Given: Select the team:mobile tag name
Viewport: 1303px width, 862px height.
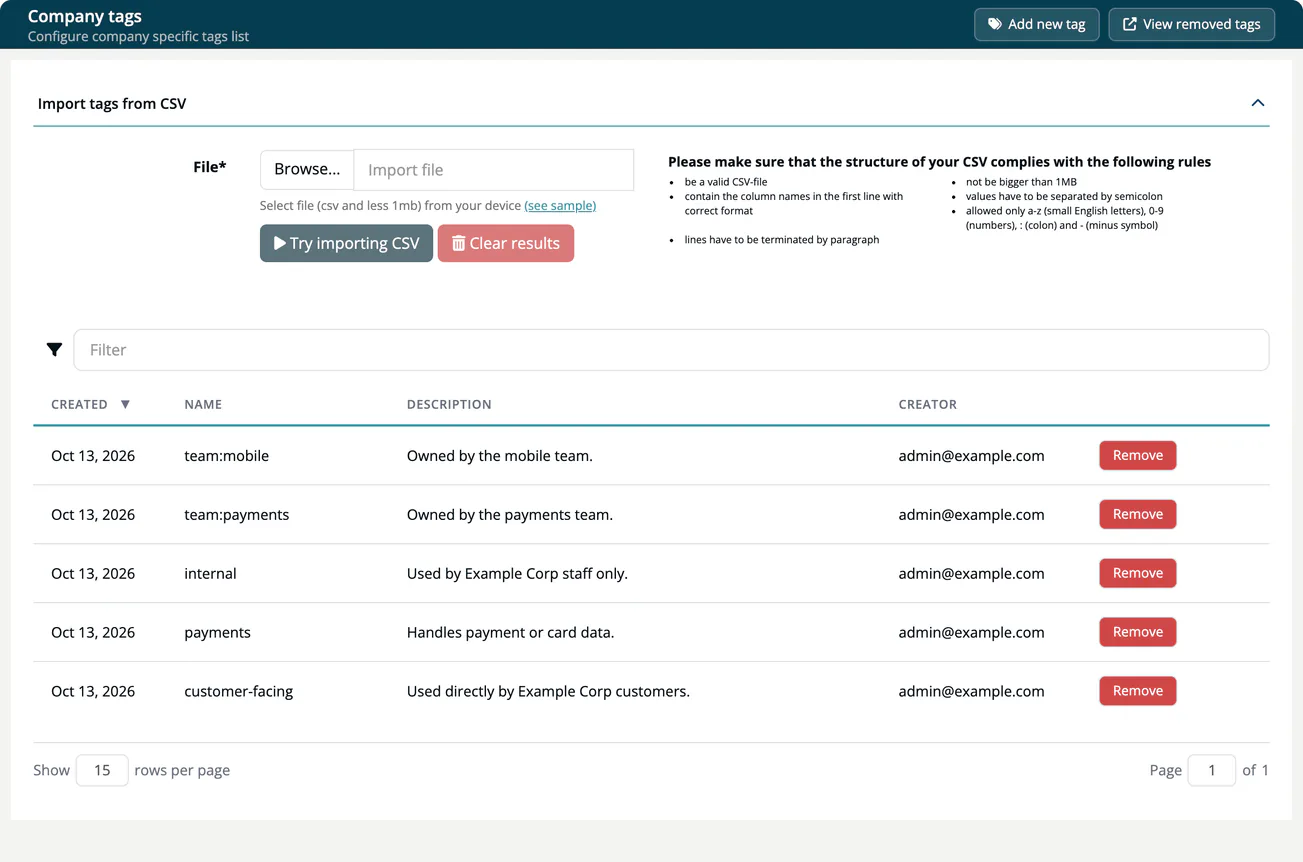Looking at the screenshot, I should [x=226, y=456].
